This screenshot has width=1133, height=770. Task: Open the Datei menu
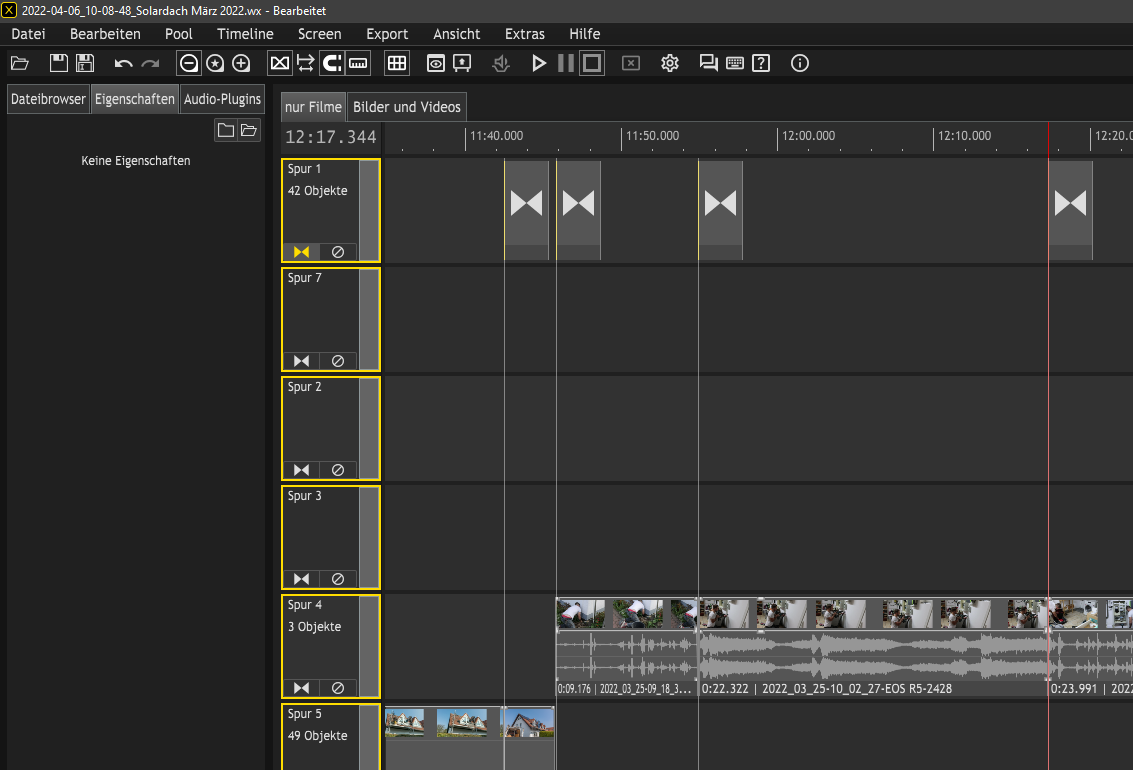(28, 34)
